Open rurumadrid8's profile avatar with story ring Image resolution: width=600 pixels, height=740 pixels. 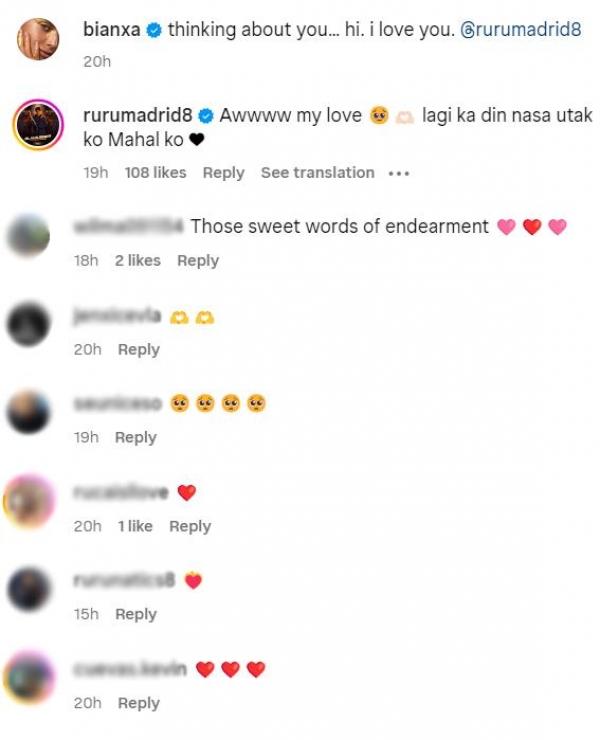point(38,125)
